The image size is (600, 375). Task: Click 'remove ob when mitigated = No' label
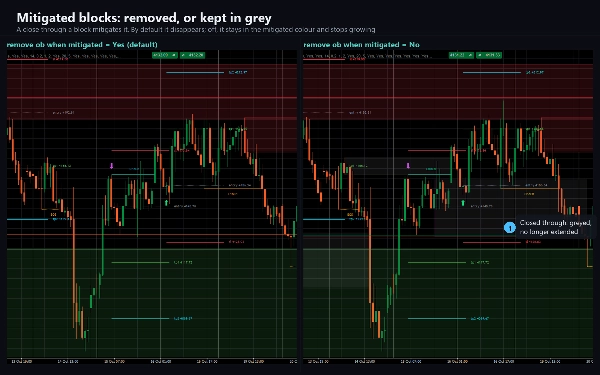361,45
